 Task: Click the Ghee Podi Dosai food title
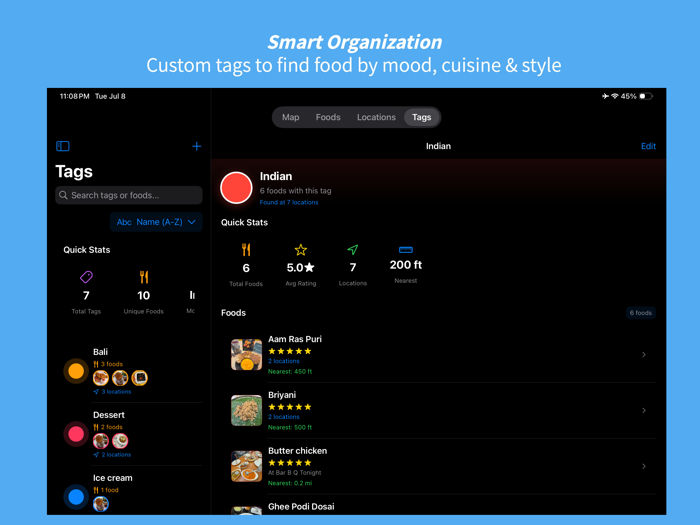[x=301, y=506]
